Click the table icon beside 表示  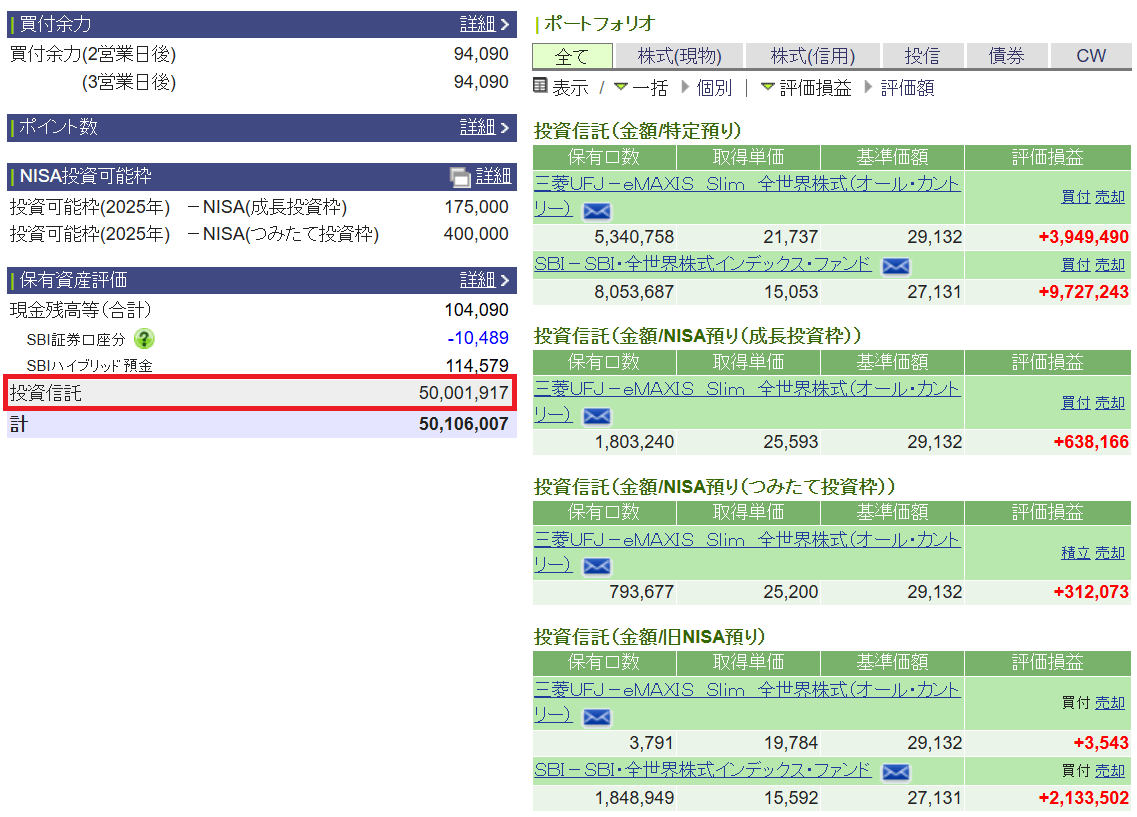pyautogui.click(x=540, y=86)
